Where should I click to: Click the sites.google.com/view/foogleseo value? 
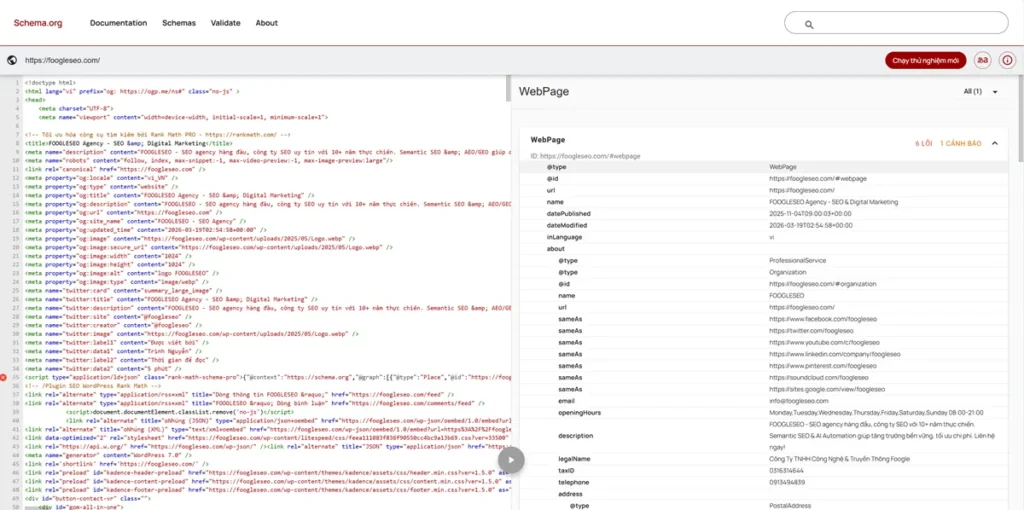(x=827, y=389)
